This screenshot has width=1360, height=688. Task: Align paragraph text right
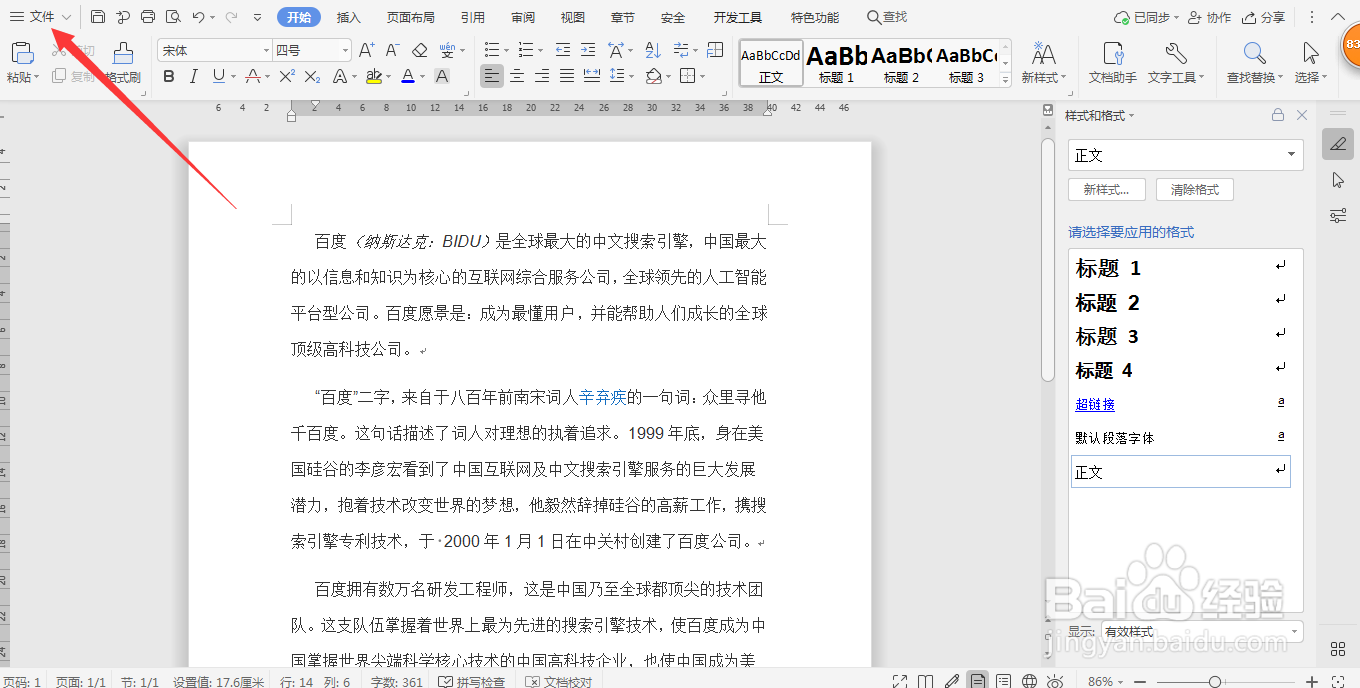tap(542, 76)
